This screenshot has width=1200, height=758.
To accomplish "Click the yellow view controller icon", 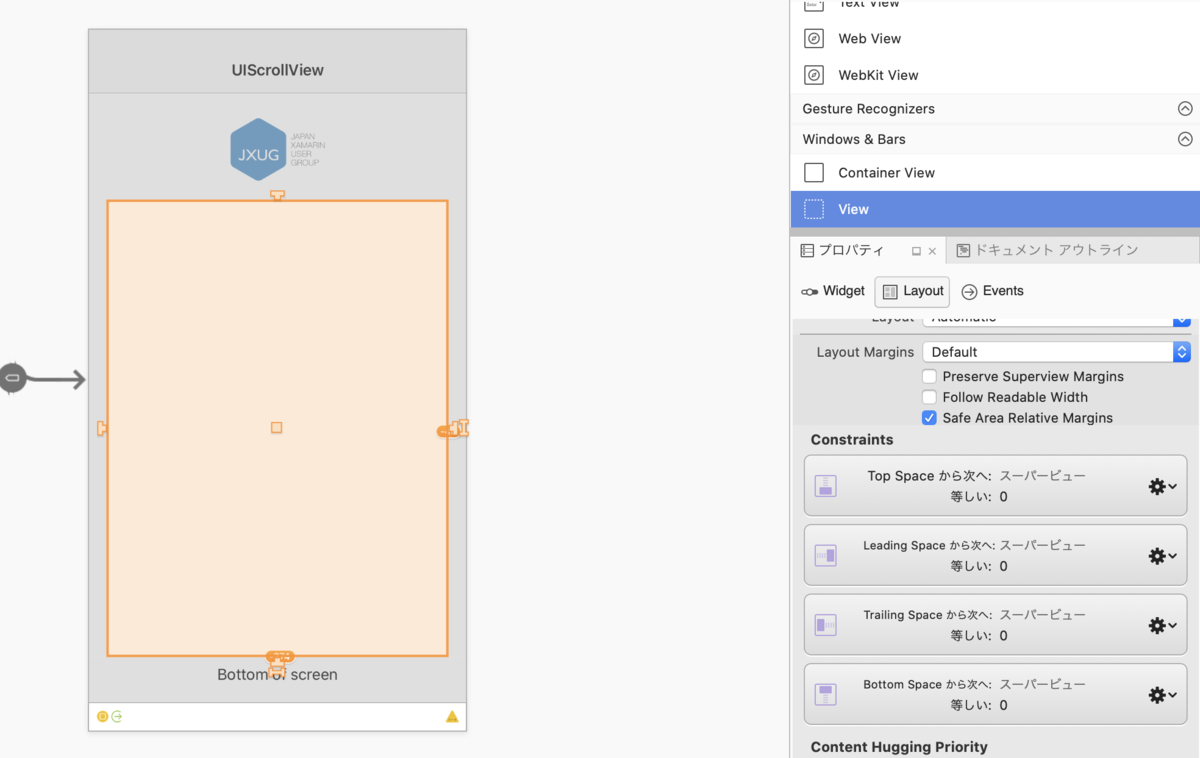I will pyautogui.click(x=102, y=717).
